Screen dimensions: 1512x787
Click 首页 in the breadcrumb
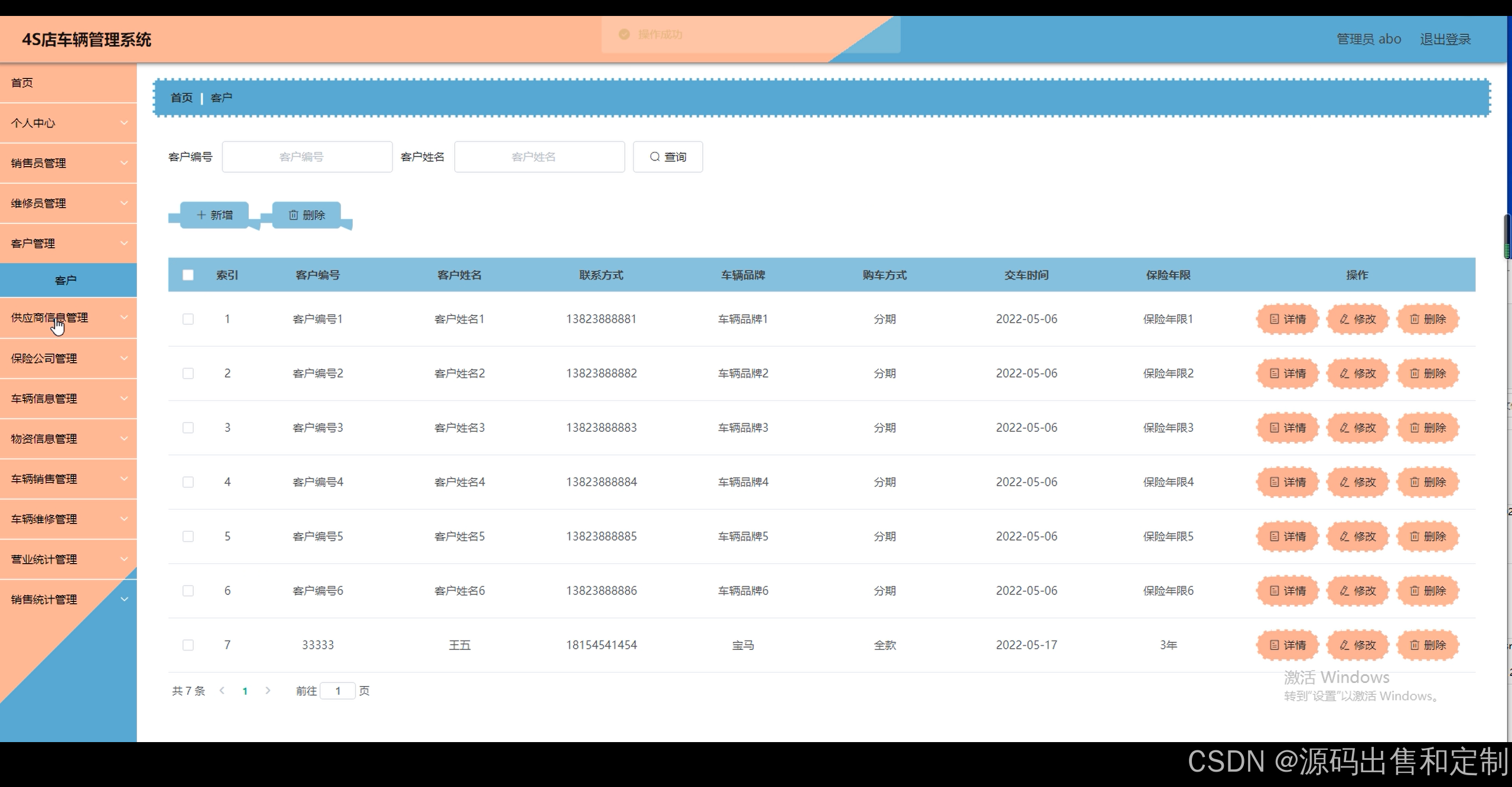tap(181, 98)
